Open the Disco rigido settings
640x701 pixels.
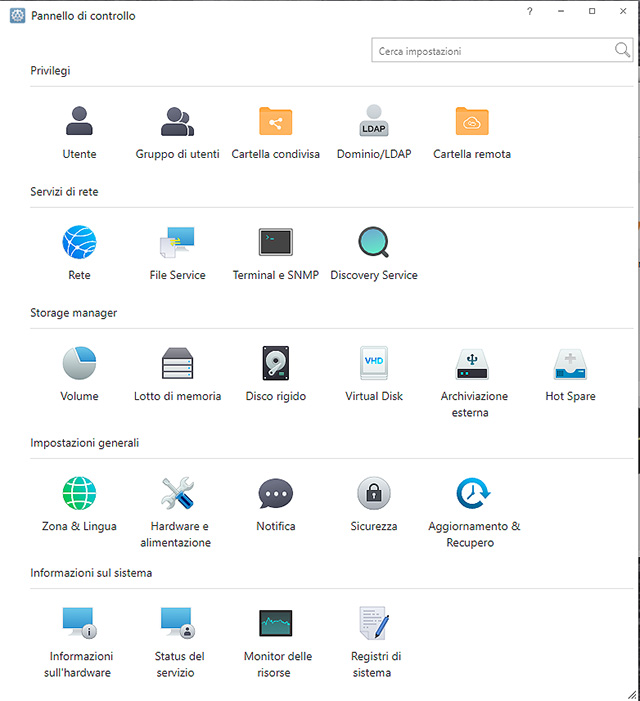point(275,364)
